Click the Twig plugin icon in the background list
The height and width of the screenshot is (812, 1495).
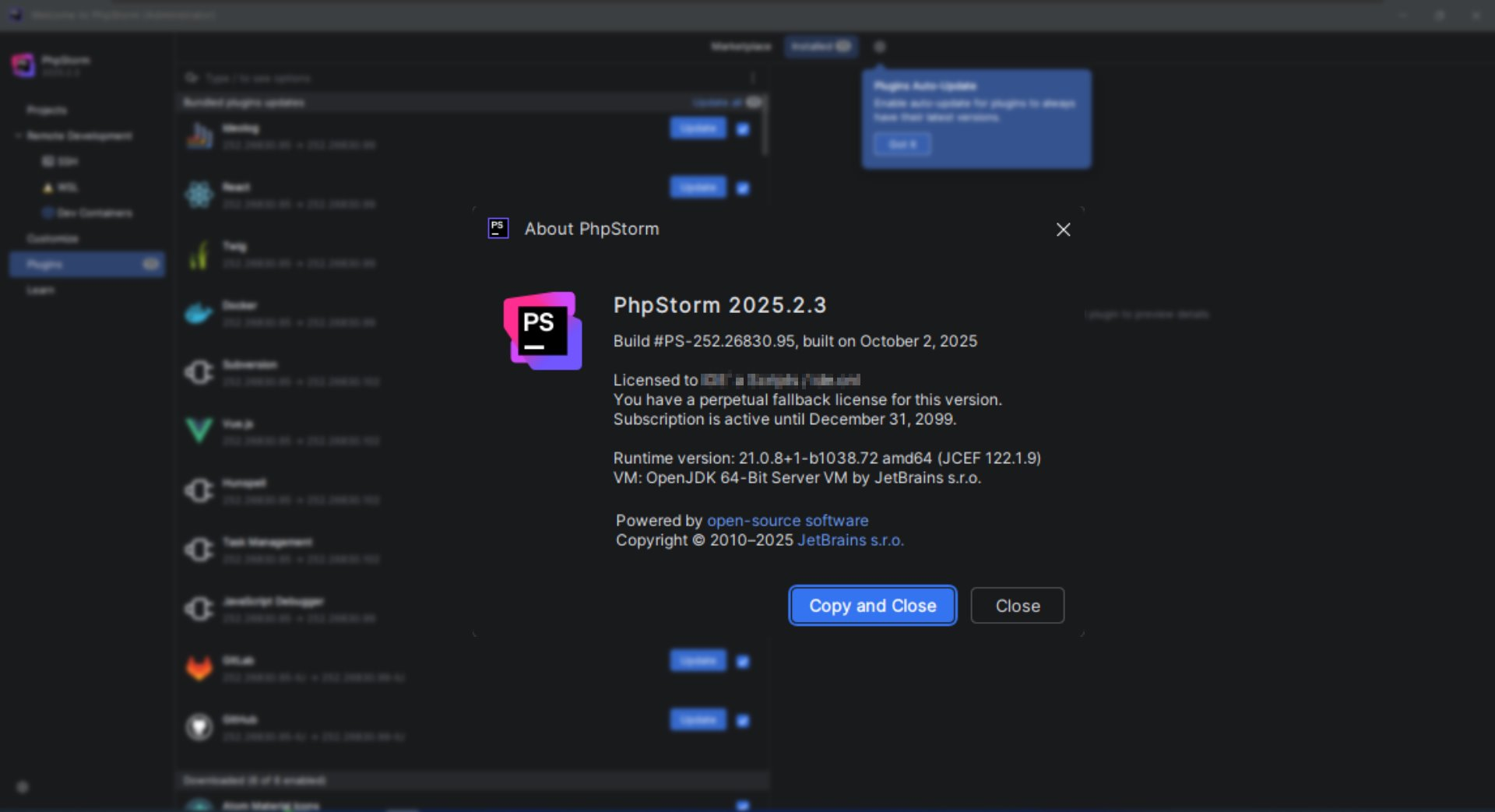point(199,254)
